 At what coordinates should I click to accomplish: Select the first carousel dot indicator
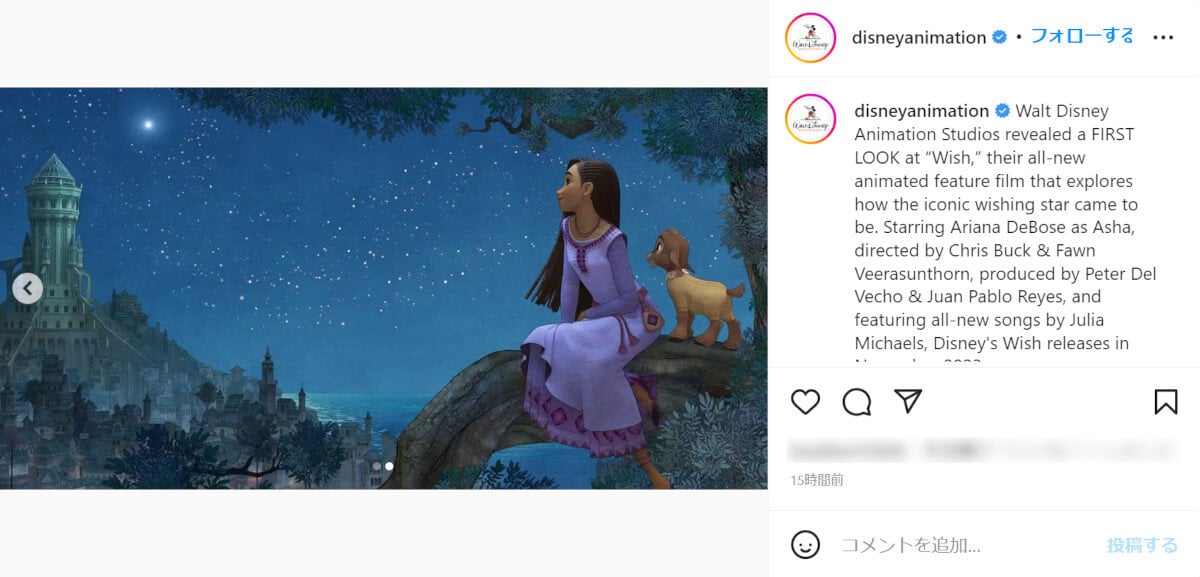click(x=377, y=466)
